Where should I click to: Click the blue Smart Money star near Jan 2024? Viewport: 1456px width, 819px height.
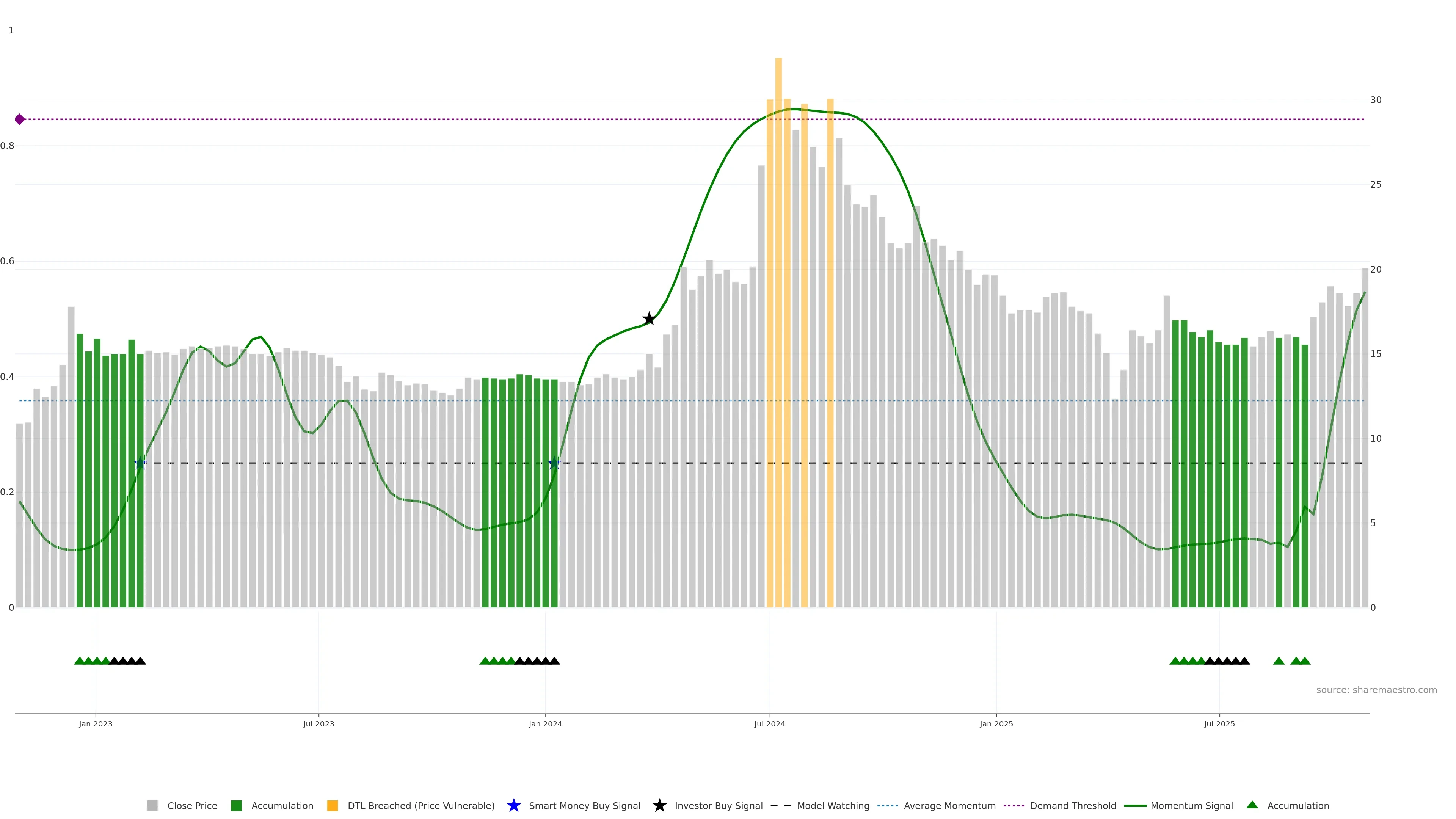(x=554, y=463)
